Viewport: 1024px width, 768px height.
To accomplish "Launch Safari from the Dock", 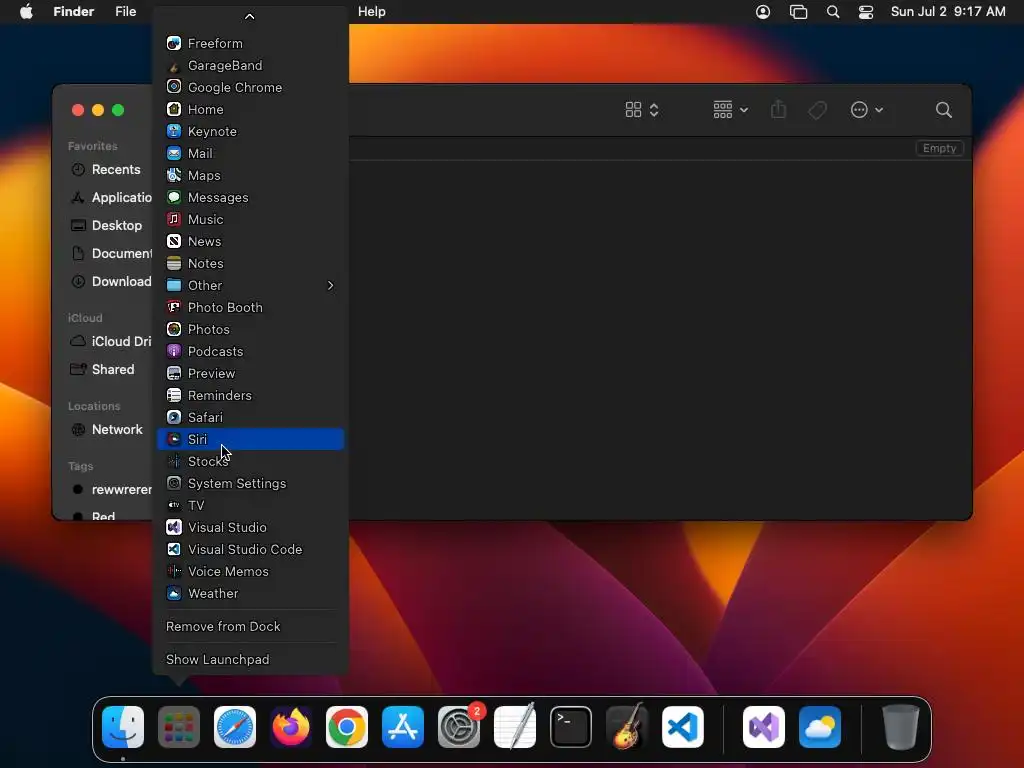I will [x=235, y=727].
